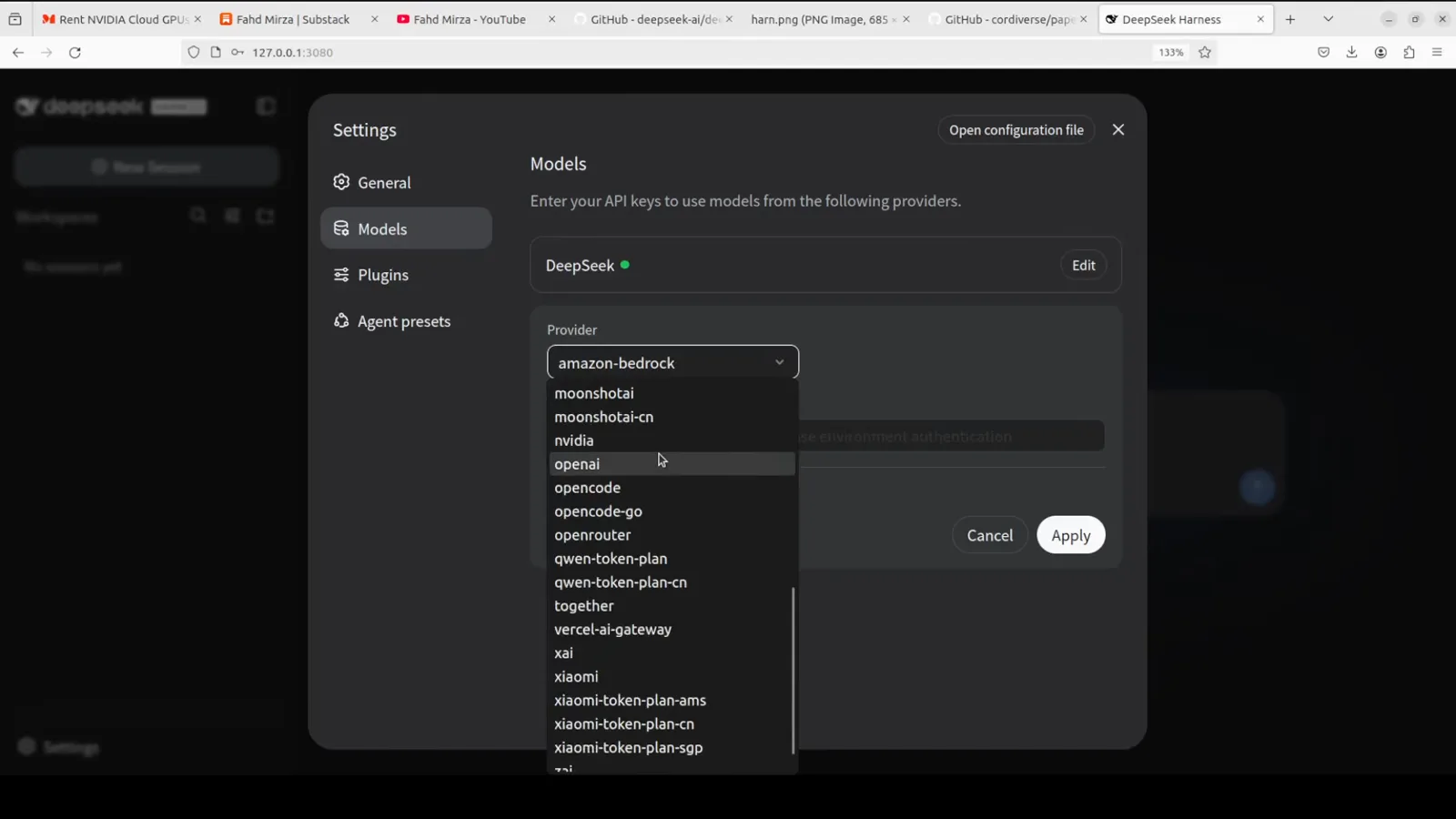Select xiaomi-token-plan-ams option
The height and width of the screenshot is (819, 1456).
tap(672, 701)
